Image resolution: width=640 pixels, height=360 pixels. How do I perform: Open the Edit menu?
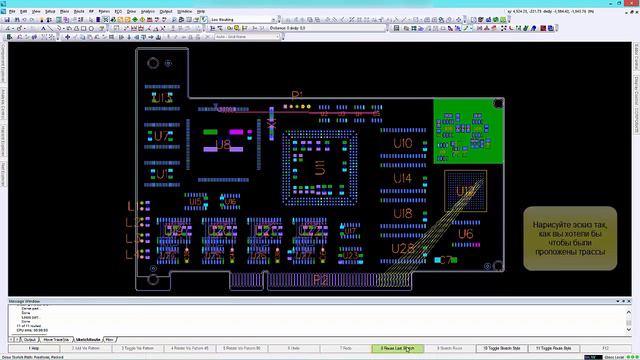[24, 11]
